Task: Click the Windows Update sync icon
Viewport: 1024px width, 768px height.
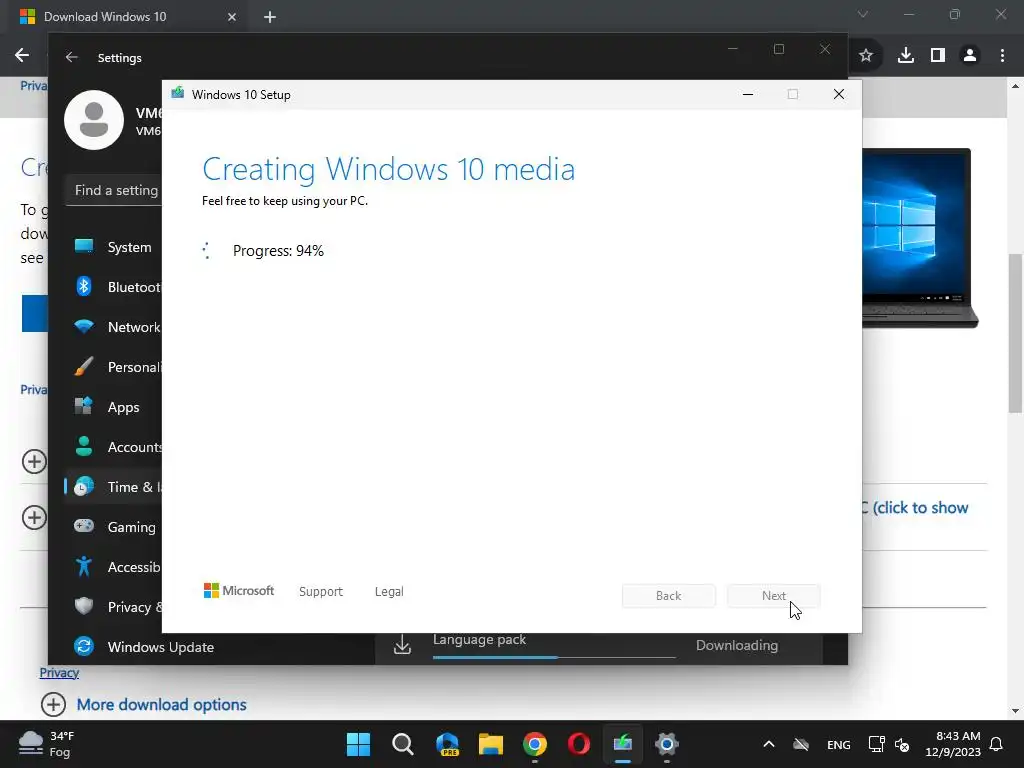Action: (x=84, y=646)
